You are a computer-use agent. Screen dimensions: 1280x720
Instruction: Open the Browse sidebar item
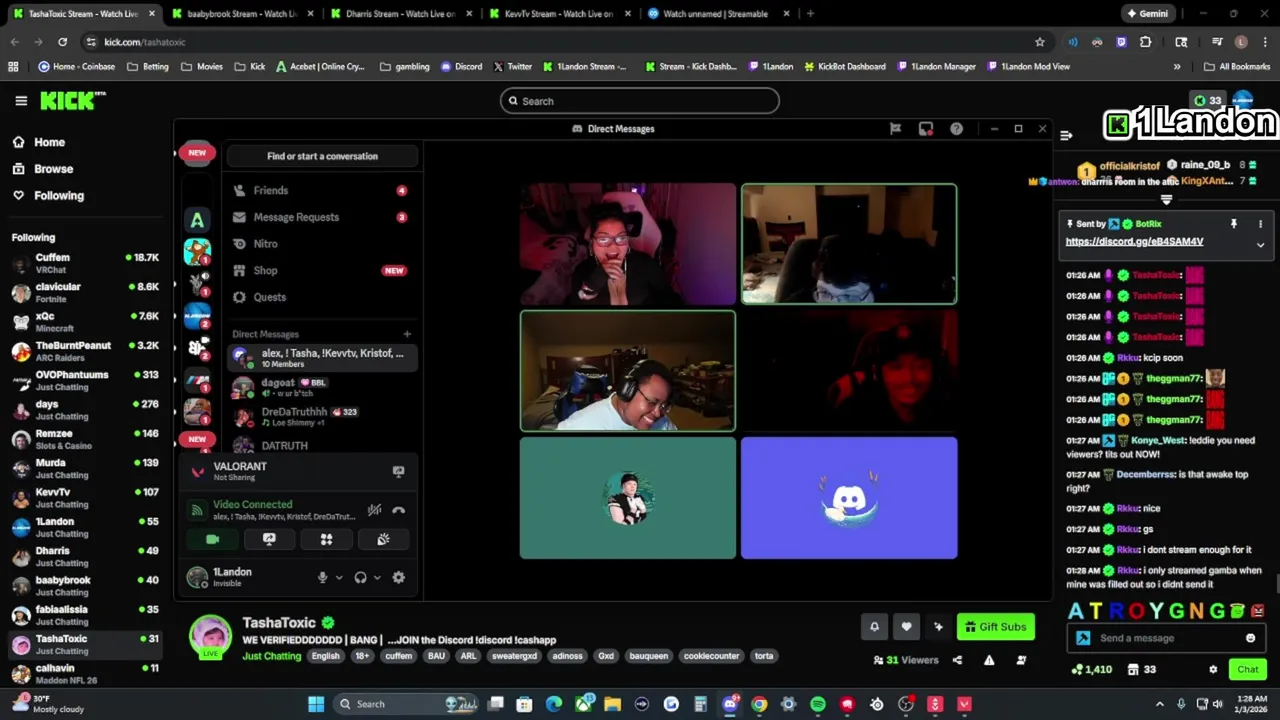click(43, 169)
